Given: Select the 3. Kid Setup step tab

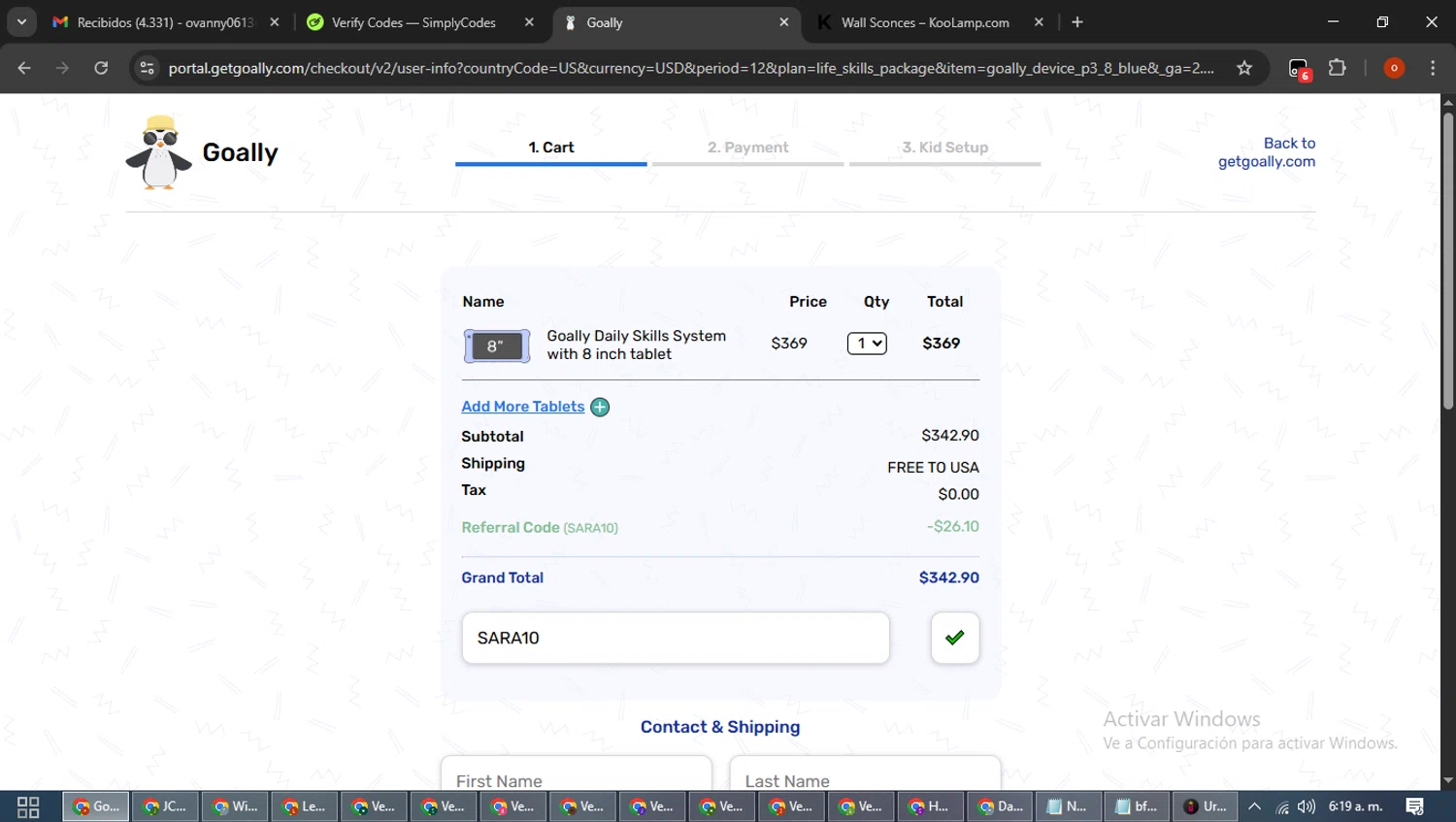Looking at the screenshot, I should (x=945, y=148).
